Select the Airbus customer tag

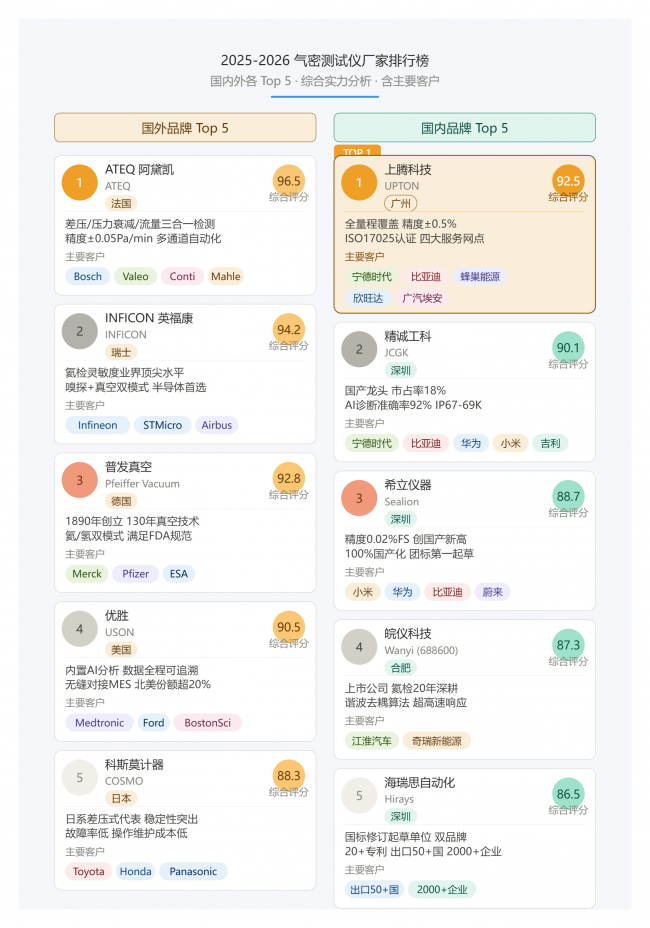coord(217,425)
